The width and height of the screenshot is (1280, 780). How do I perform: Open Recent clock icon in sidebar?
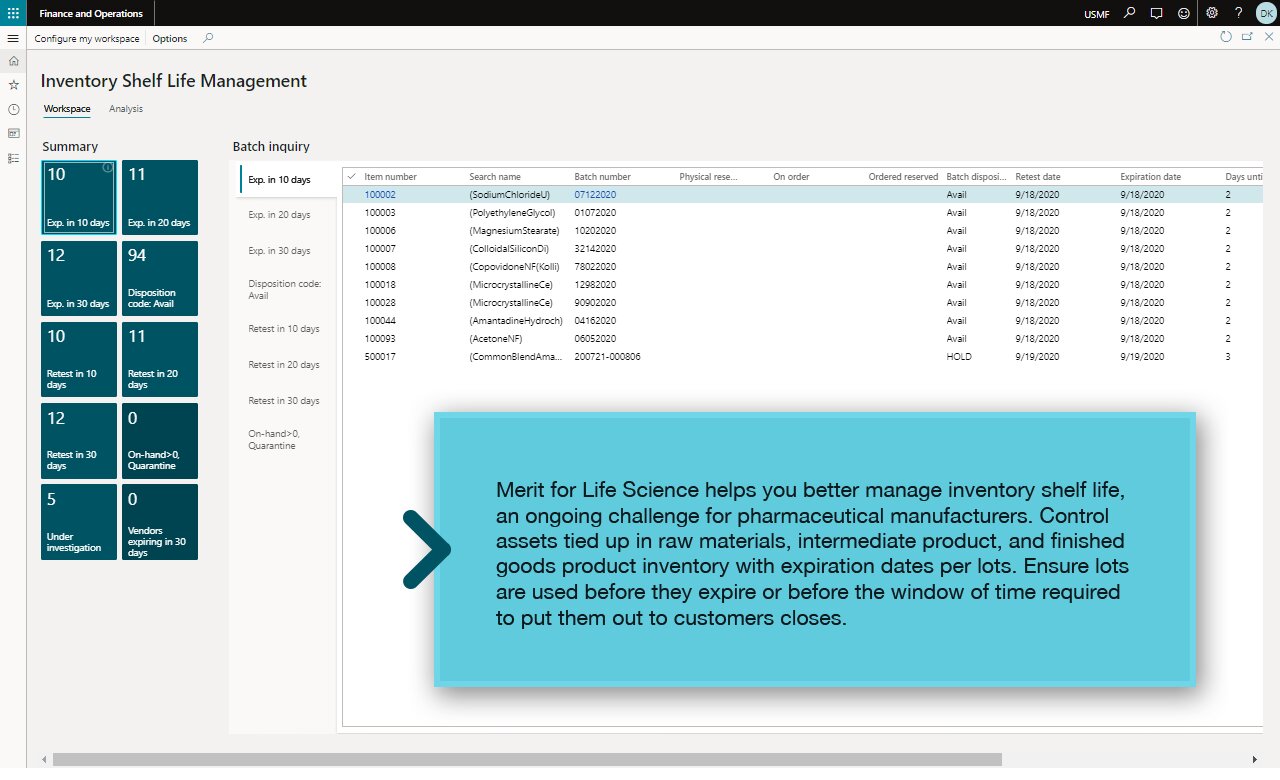[x=13, y=109]
